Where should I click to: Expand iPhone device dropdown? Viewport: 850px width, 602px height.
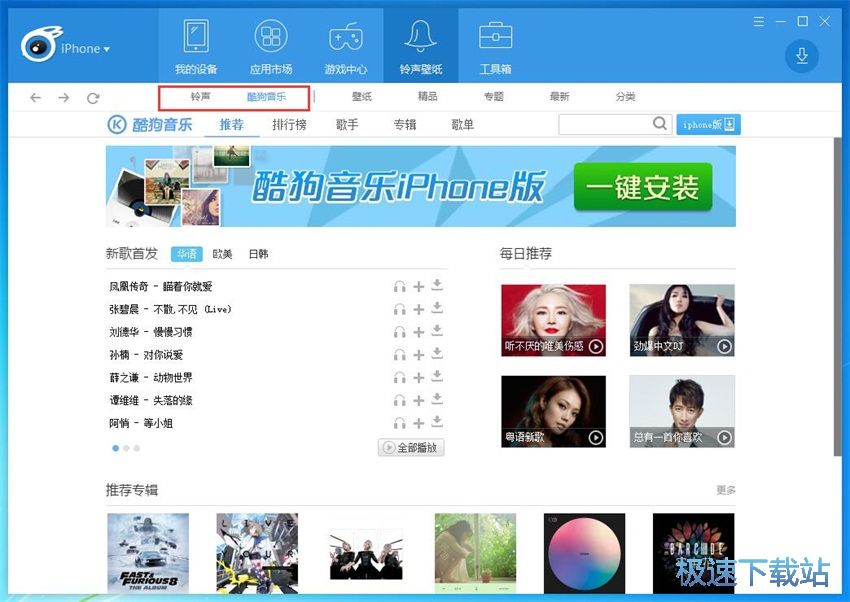pos(85,49)
